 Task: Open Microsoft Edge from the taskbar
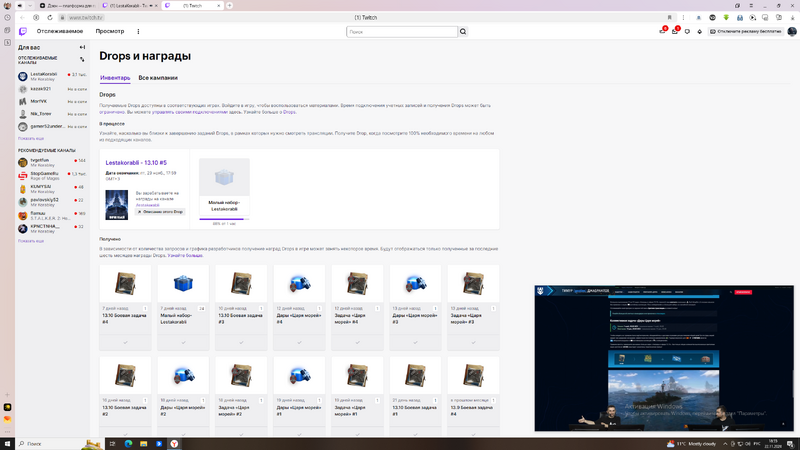[129, 443]
